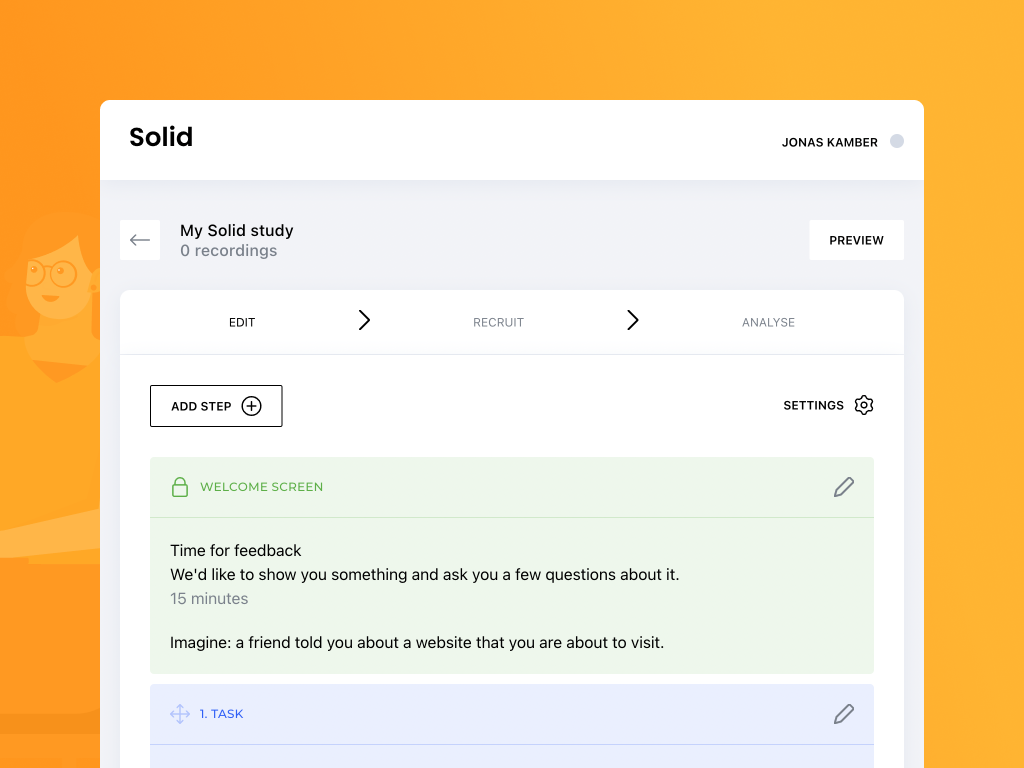Open the Analyse tab
This screenshot has width=1024, height=768.
(x=768, y=322)
